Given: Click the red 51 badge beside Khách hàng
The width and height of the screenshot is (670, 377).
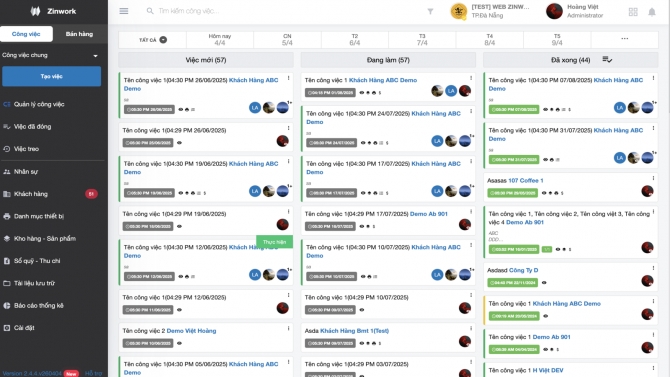Looking at the screenshot, I should point(91,194).
